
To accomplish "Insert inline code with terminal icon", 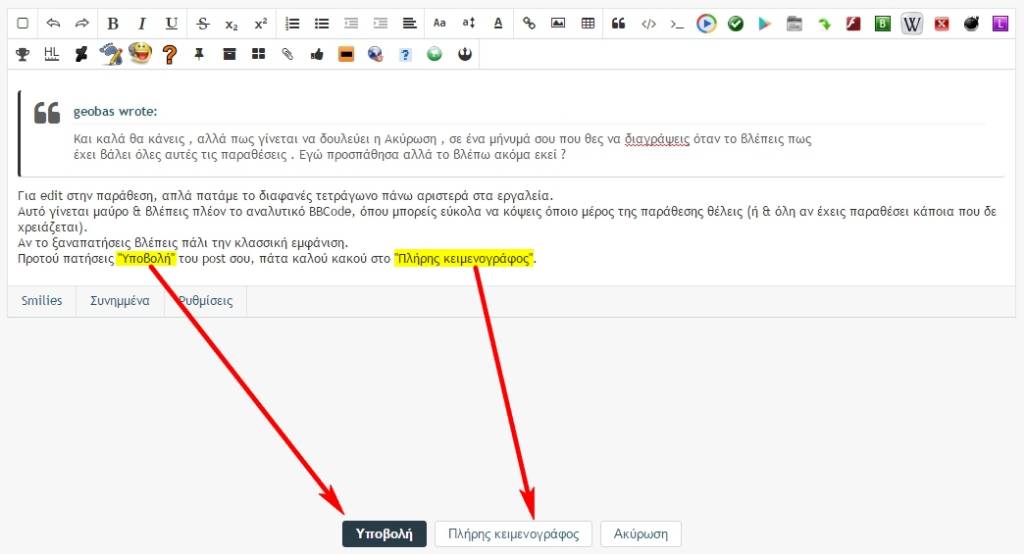I will tap(677, 24).
